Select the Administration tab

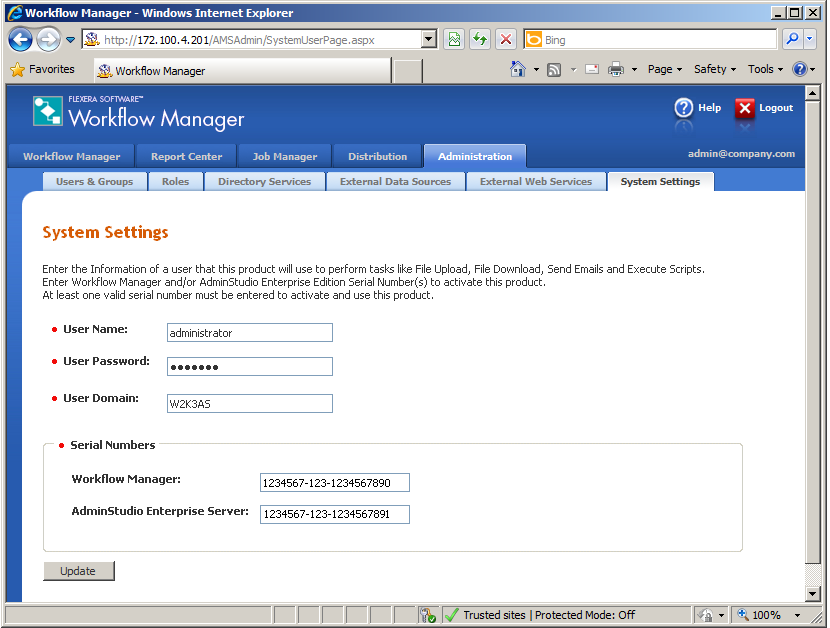[x=475, y=157]
